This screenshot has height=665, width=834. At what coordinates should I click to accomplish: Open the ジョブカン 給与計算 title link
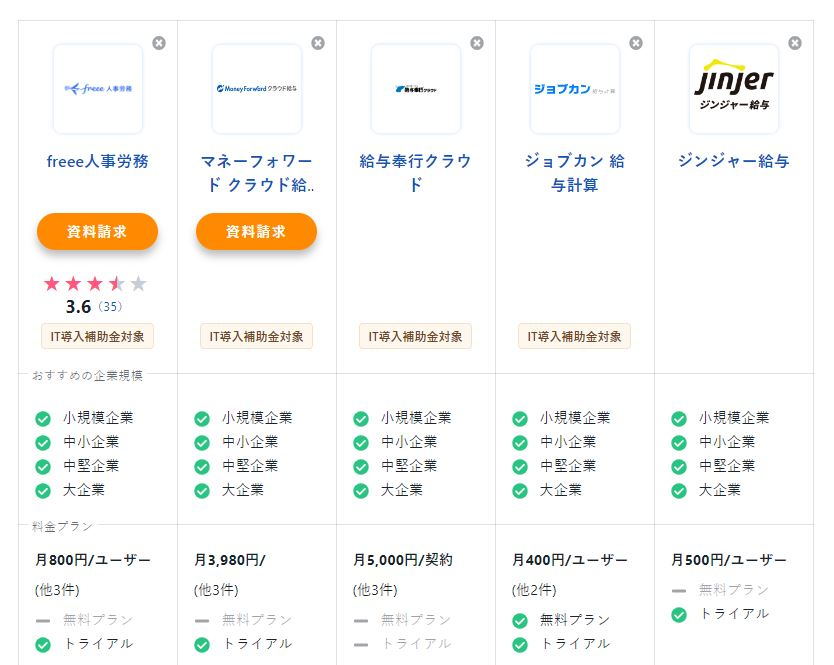click(575, 173)
